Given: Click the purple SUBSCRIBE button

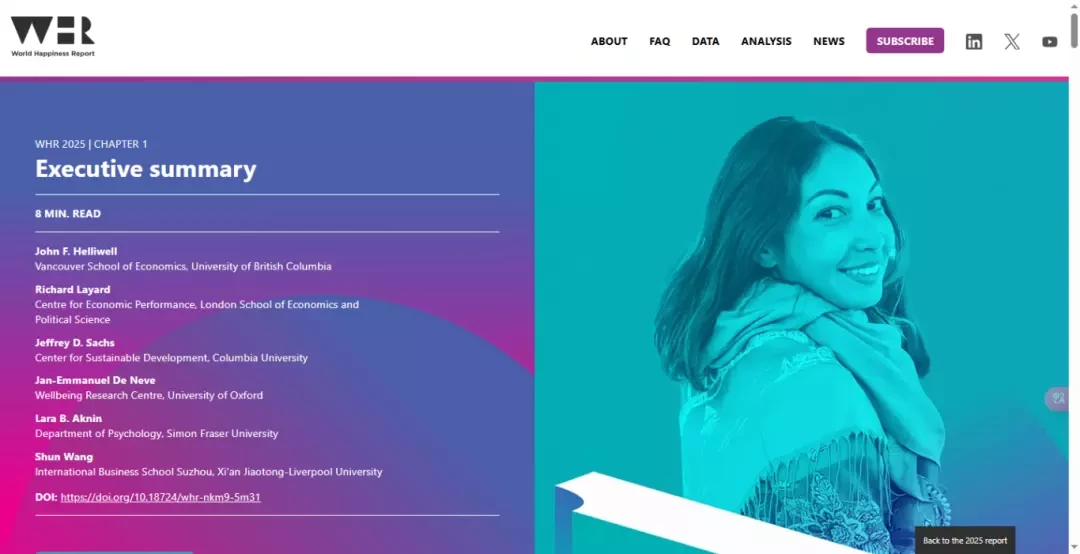Looking at the screenshot, I should click(x=905, y=41).
